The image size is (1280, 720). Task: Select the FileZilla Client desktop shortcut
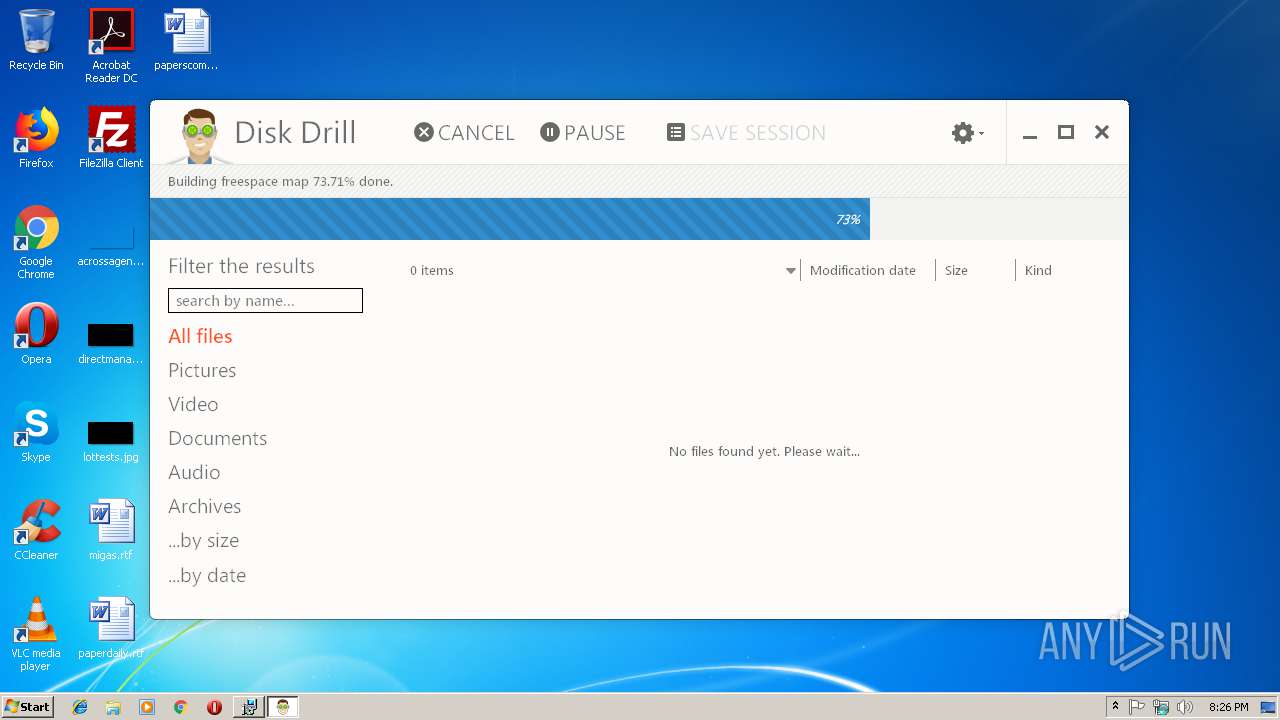pos(111,138)
